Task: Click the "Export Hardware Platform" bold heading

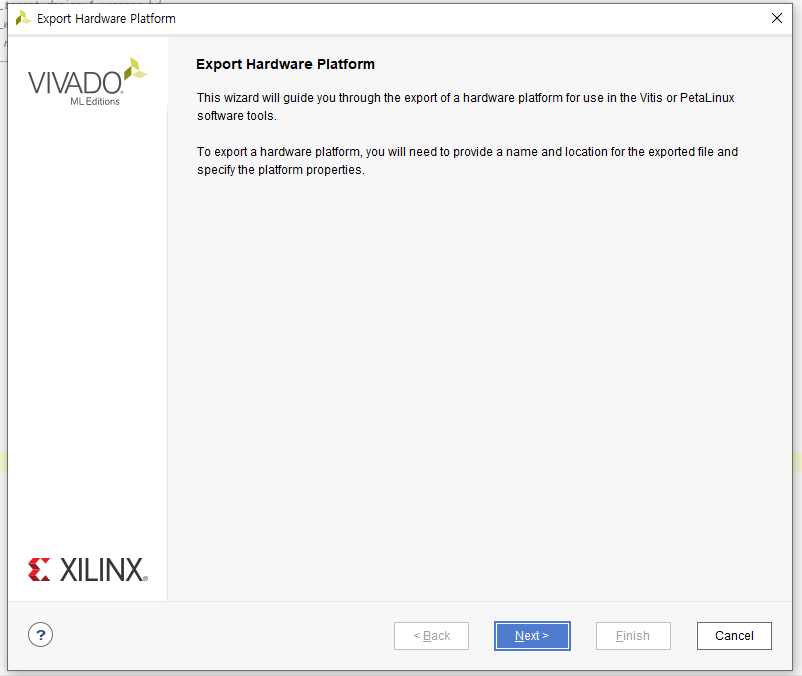Action: (285, 64)
